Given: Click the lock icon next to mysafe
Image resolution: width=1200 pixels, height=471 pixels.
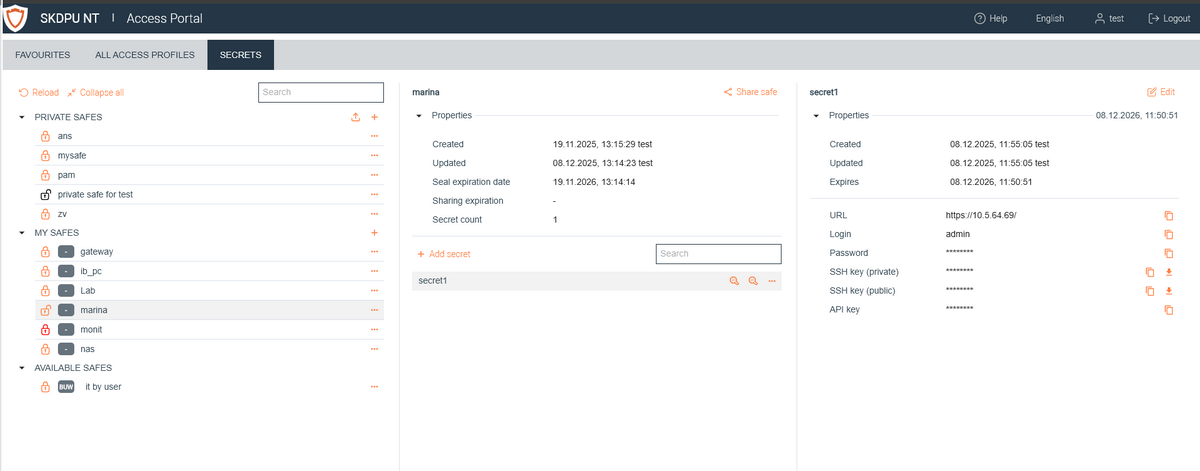Looking at the screenshot, I should (45, 156).
